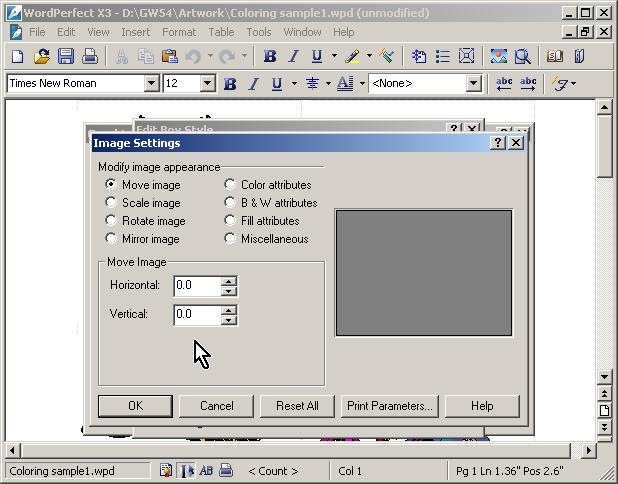Click the QuickFormat paint roller icon
This screenshot has height=484, width=618.
(387, 56)
